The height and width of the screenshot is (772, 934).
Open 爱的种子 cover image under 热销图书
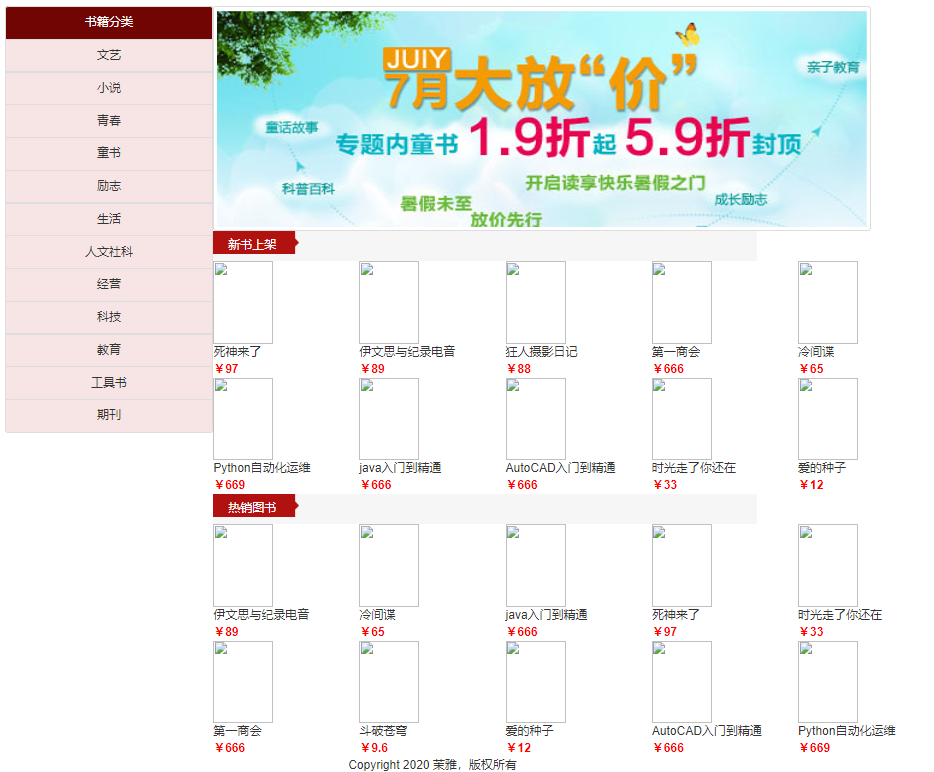[536, 682]
